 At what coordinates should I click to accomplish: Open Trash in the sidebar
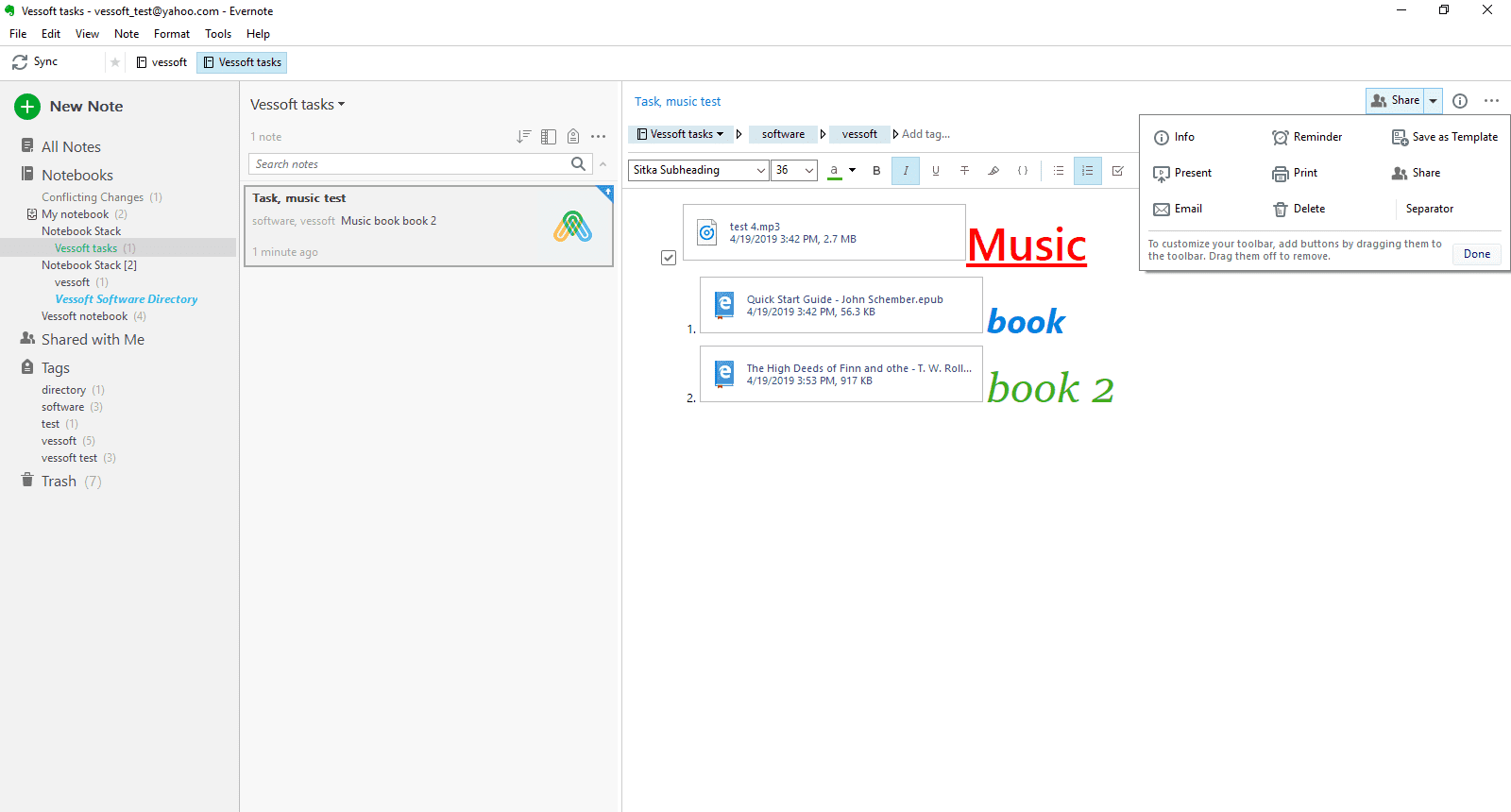[59, 482]
